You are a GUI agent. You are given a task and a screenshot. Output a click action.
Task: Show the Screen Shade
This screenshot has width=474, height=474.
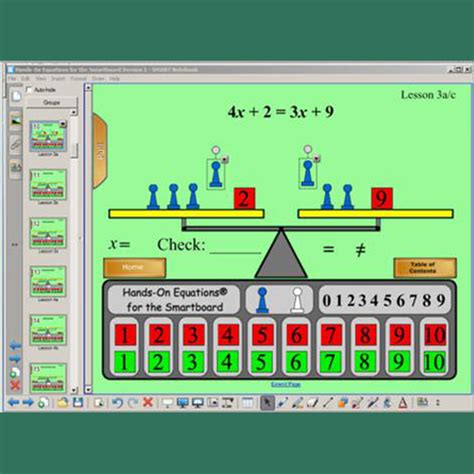[x=167, y=403]
